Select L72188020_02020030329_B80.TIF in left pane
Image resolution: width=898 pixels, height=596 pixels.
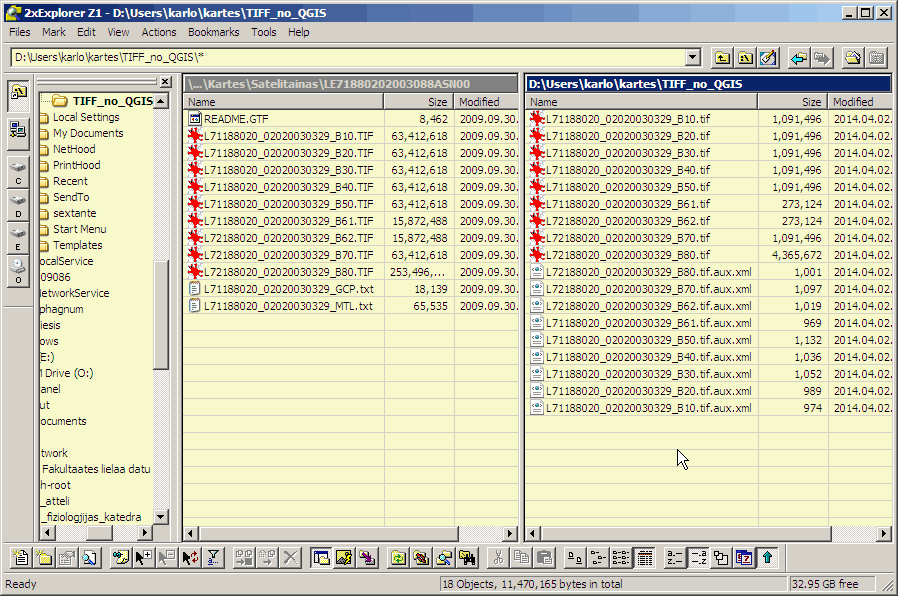(x=289, y=272)
